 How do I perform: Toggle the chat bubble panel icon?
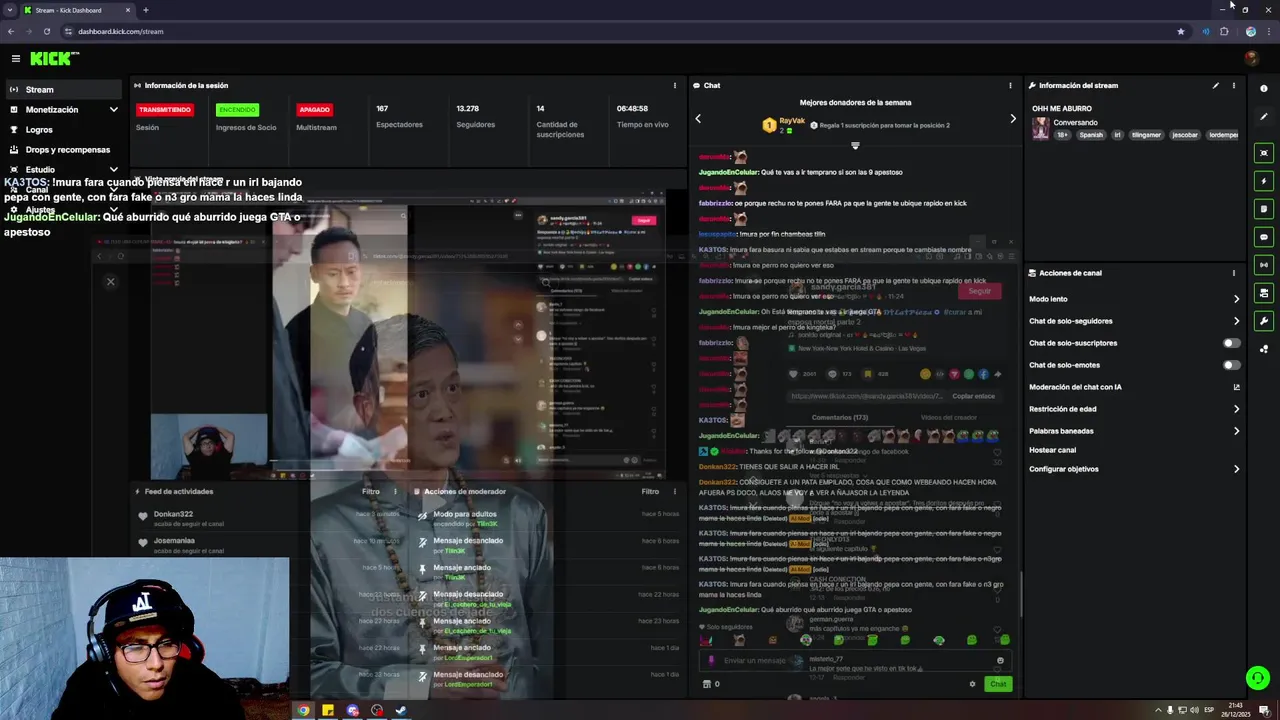(1264, 237)
